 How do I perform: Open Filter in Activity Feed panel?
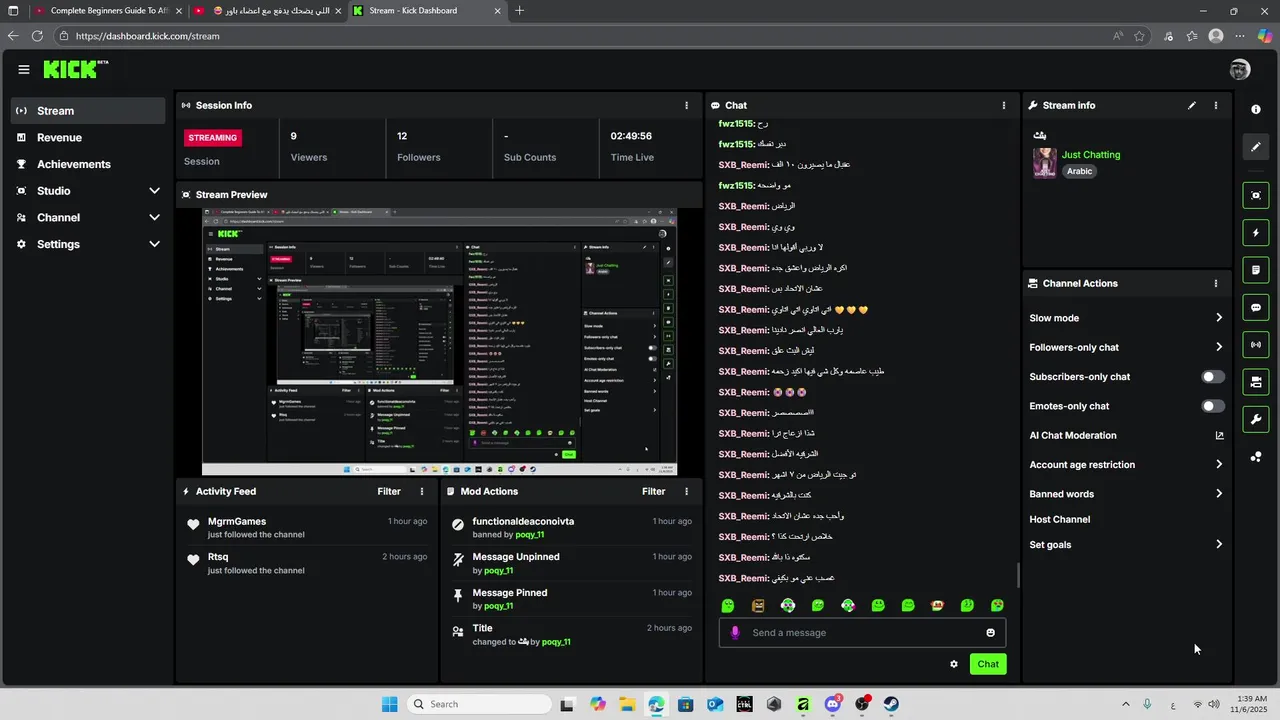coord(389,491)
